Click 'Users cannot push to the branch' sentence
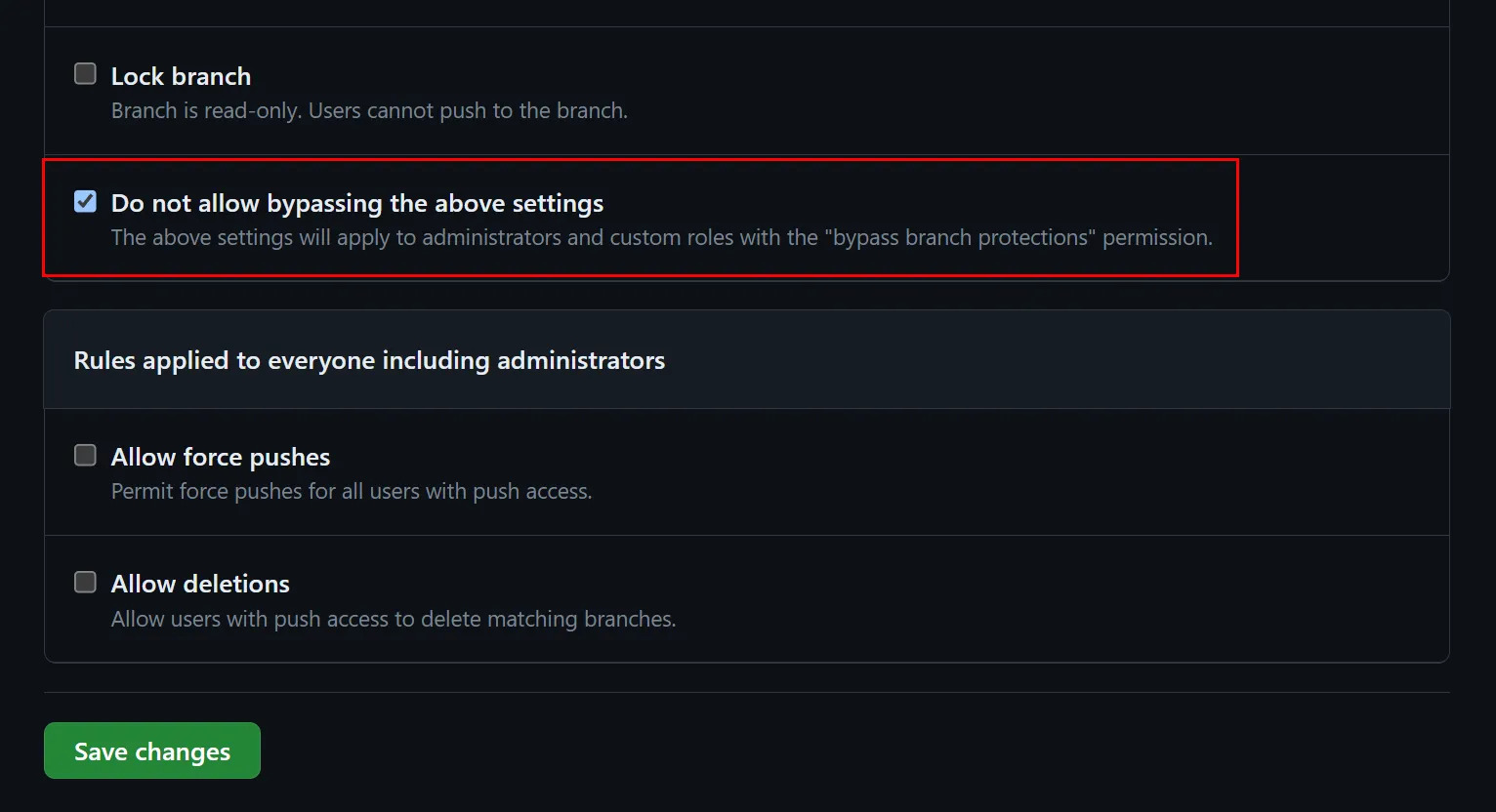 pos(468,111)
